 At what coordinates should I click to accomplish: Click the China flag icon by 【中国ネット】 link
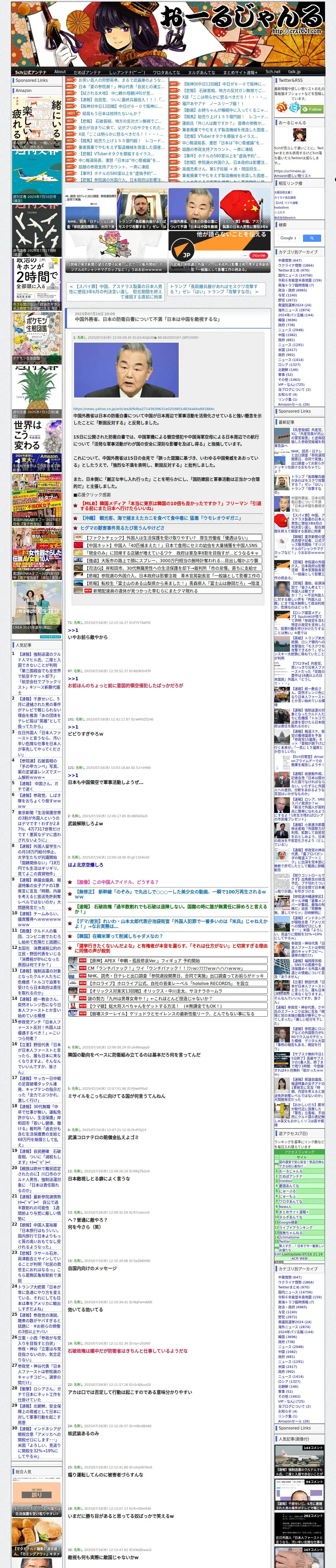point(79,545)
